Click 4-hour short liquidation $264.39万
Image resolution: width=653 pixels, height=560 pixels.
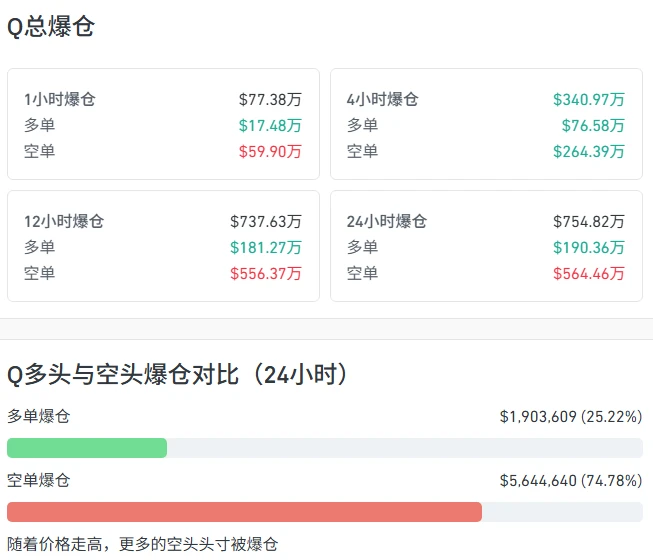coord(589,152)
